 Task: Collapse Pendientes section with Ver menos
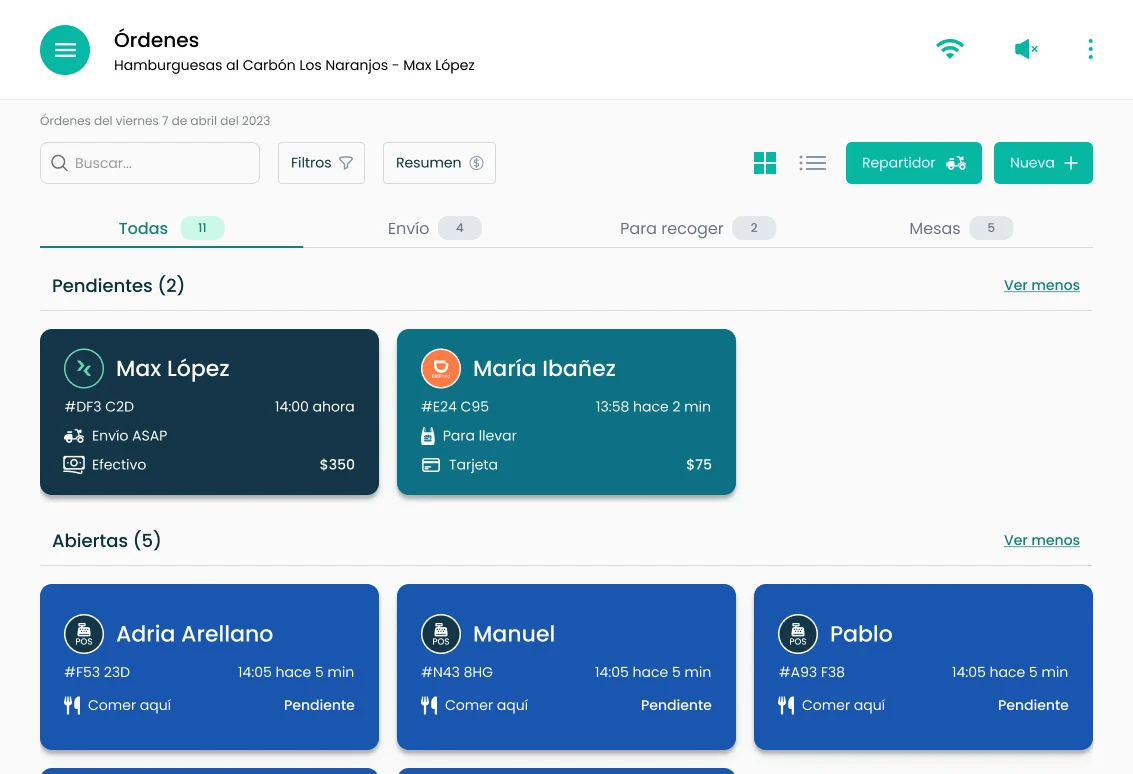tap(1041, 285)
